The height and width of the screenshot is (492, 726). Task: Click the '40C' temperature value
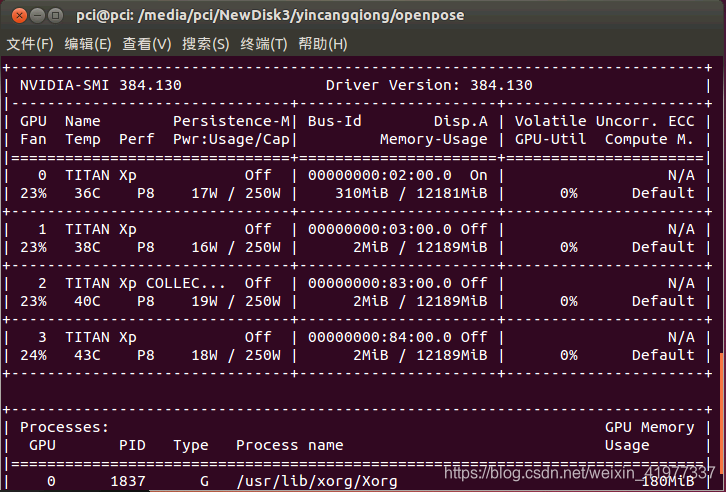[87, 301]
